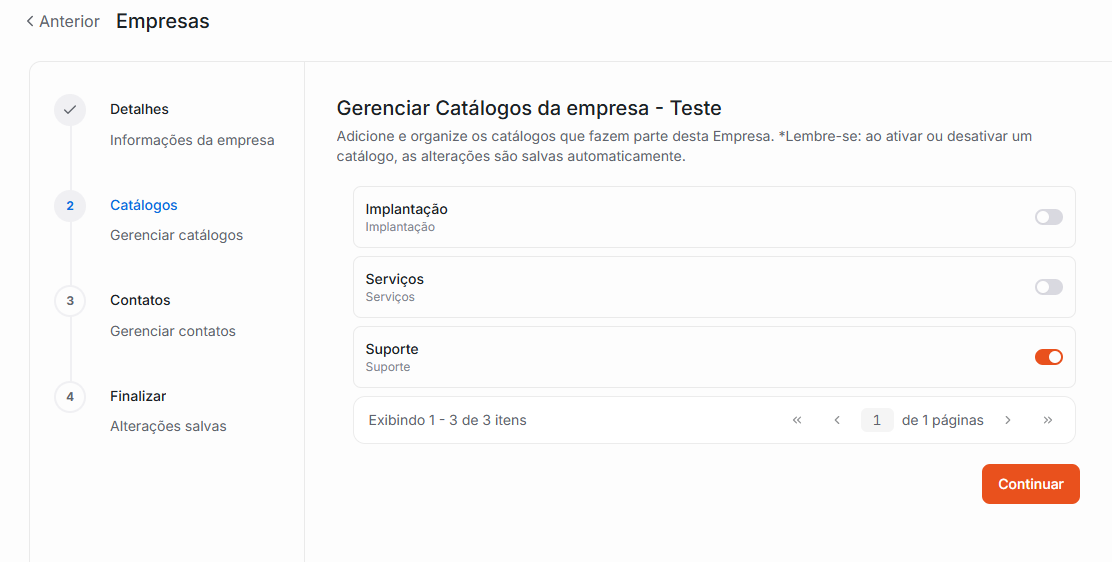Select the Suporte catalog row title
Screen dimensions: 1112x562
tap(392, 349)
